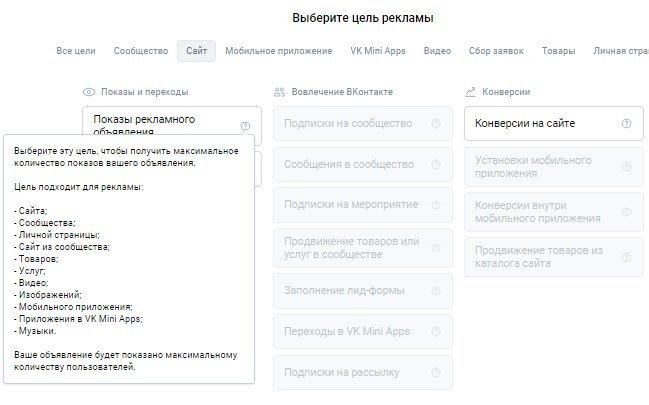Click help icon next to Показы рекламного объявления
Image resolution: width=649 pixels, height=405 pixels.
tap(245, 126)
